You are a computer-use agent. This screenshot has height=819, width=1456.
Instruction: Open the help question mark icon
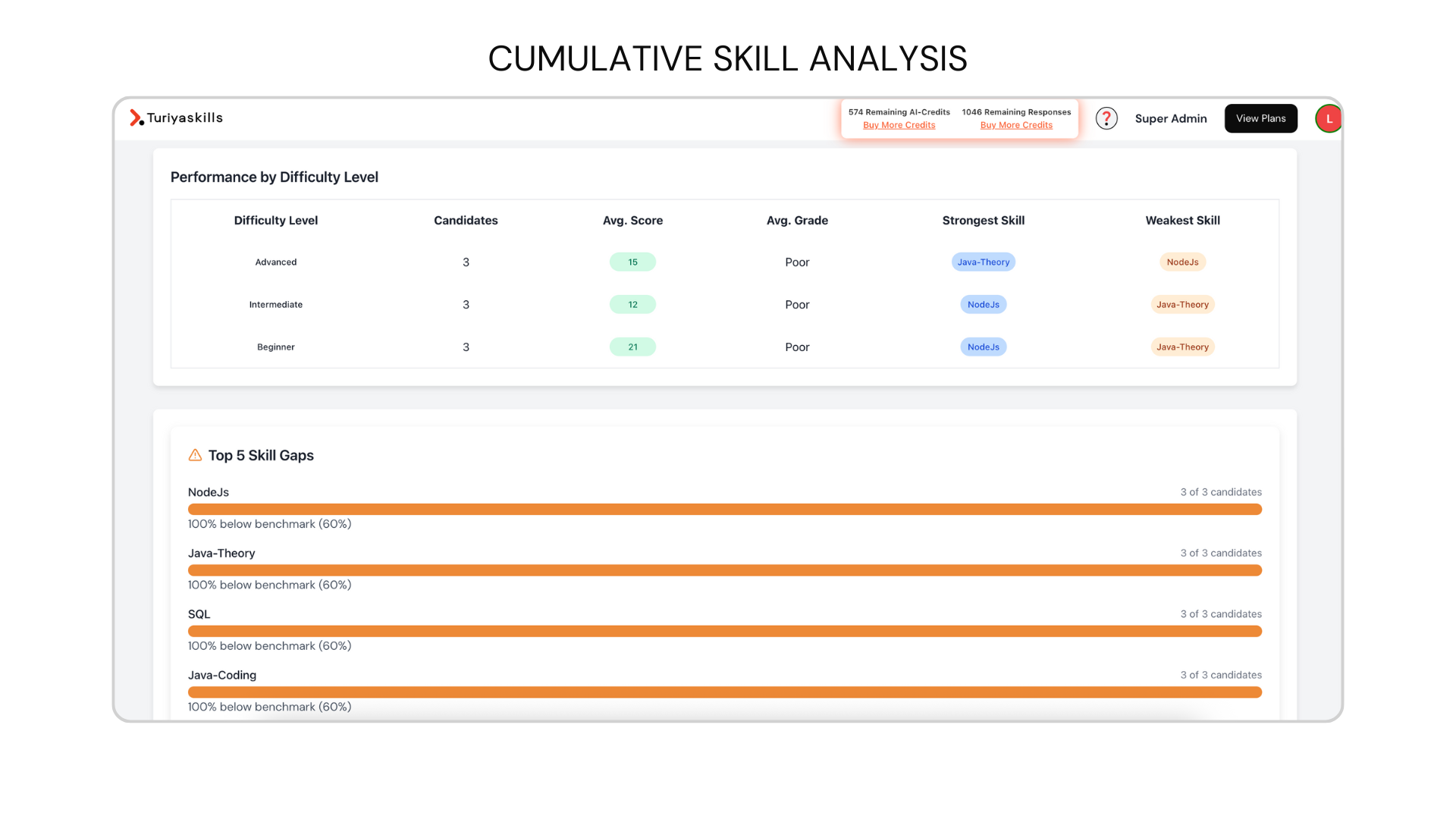(x=1106, y=118)
